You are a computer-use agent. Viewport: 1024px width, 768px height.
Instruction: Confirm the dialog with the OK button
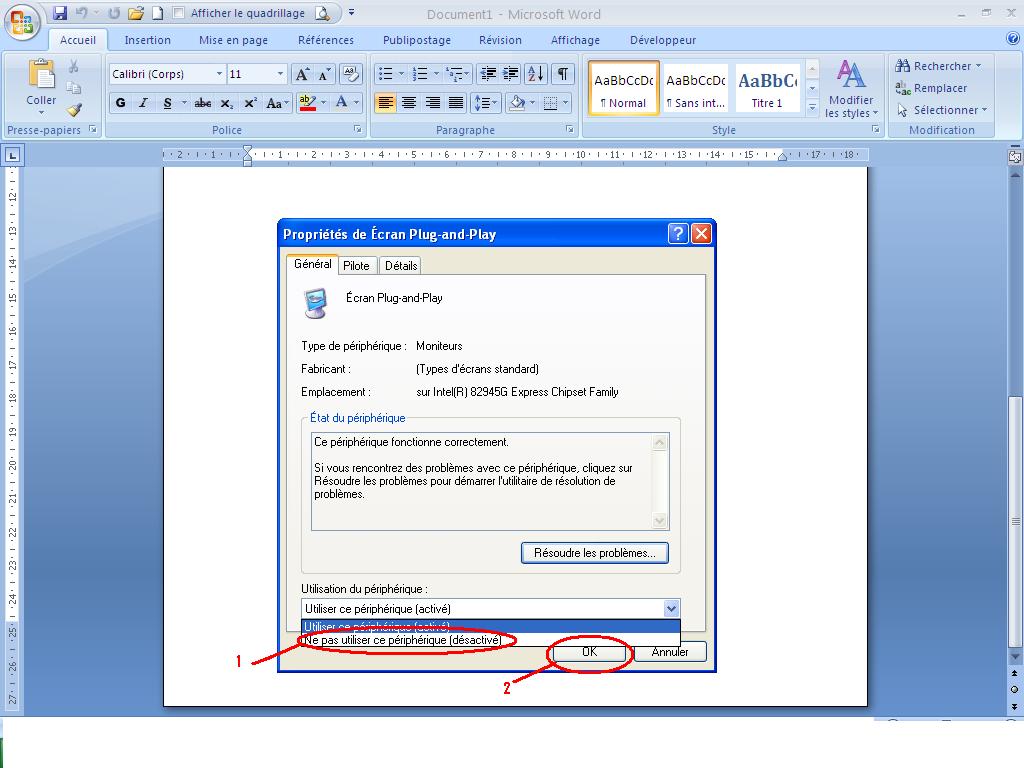589,652
